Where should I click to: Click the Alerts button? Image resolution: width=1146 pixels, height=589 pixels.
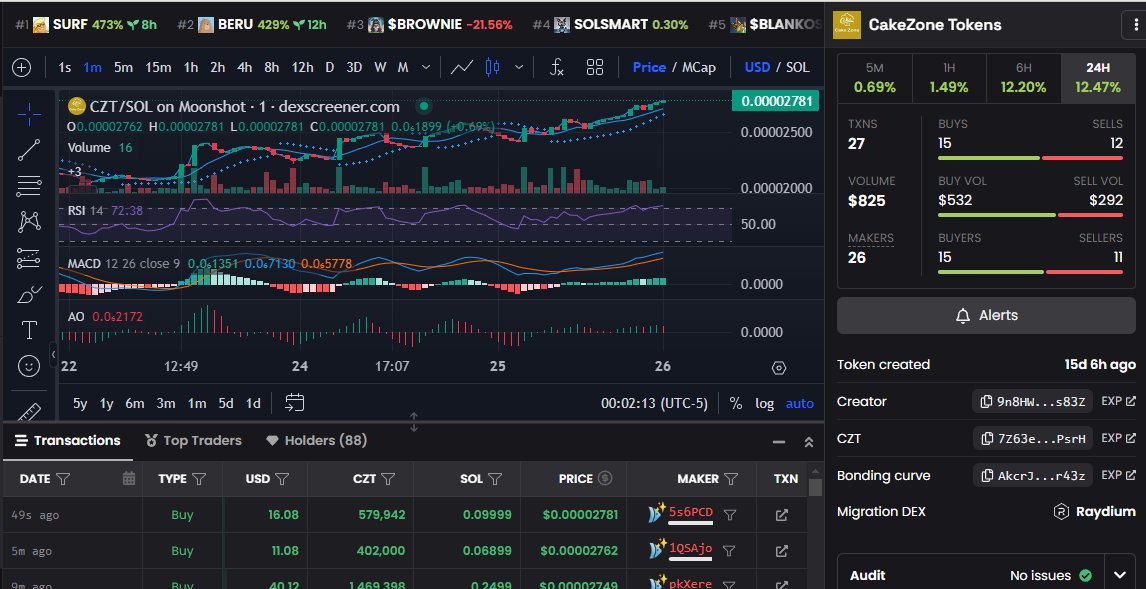tap(986, 316)
